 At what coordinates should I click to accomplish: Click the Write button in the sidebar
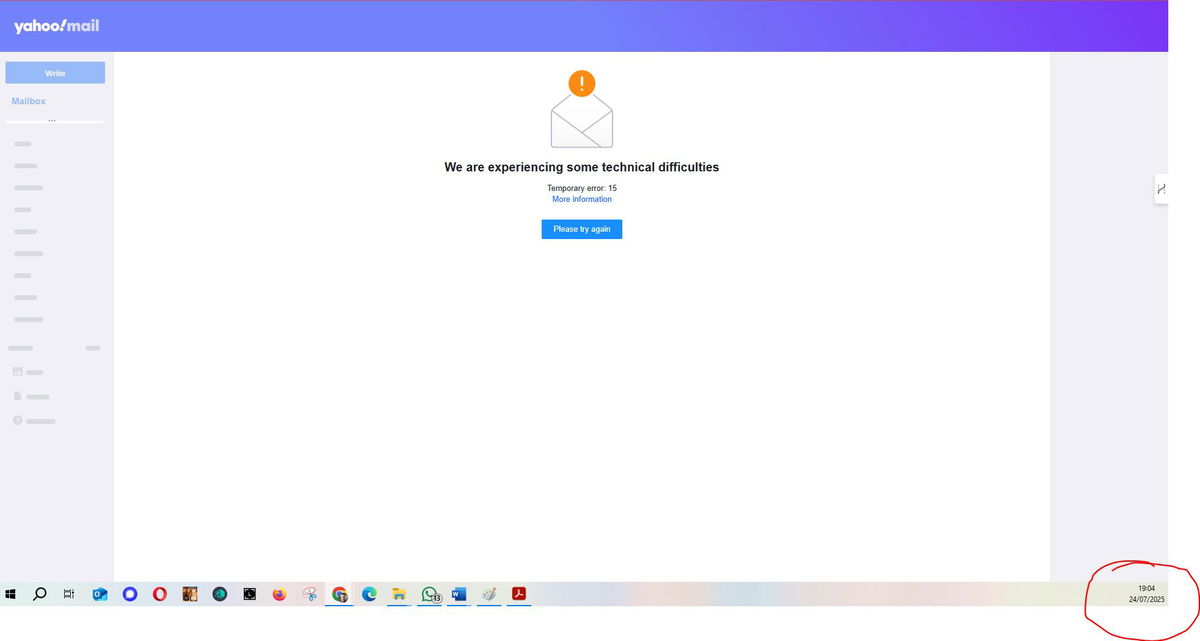coord(55,72)
